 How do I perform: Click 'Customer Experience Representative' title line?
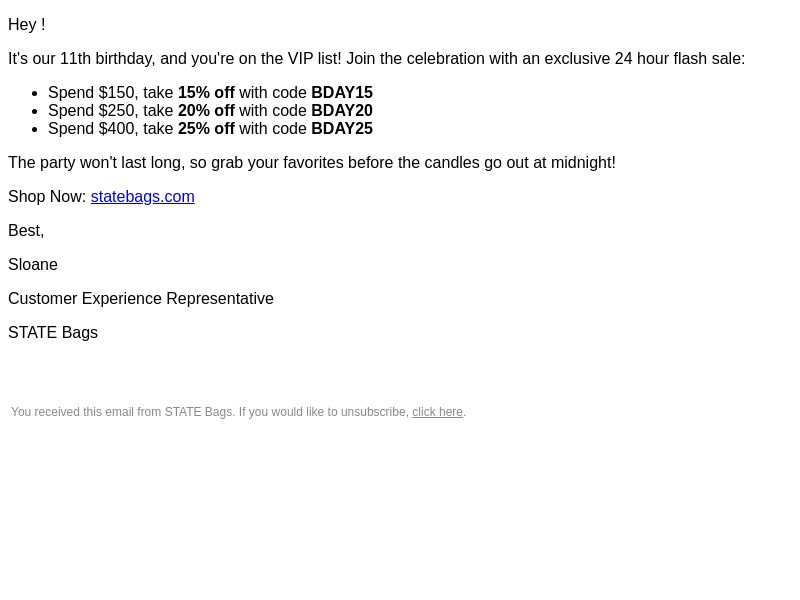point(141,298)
